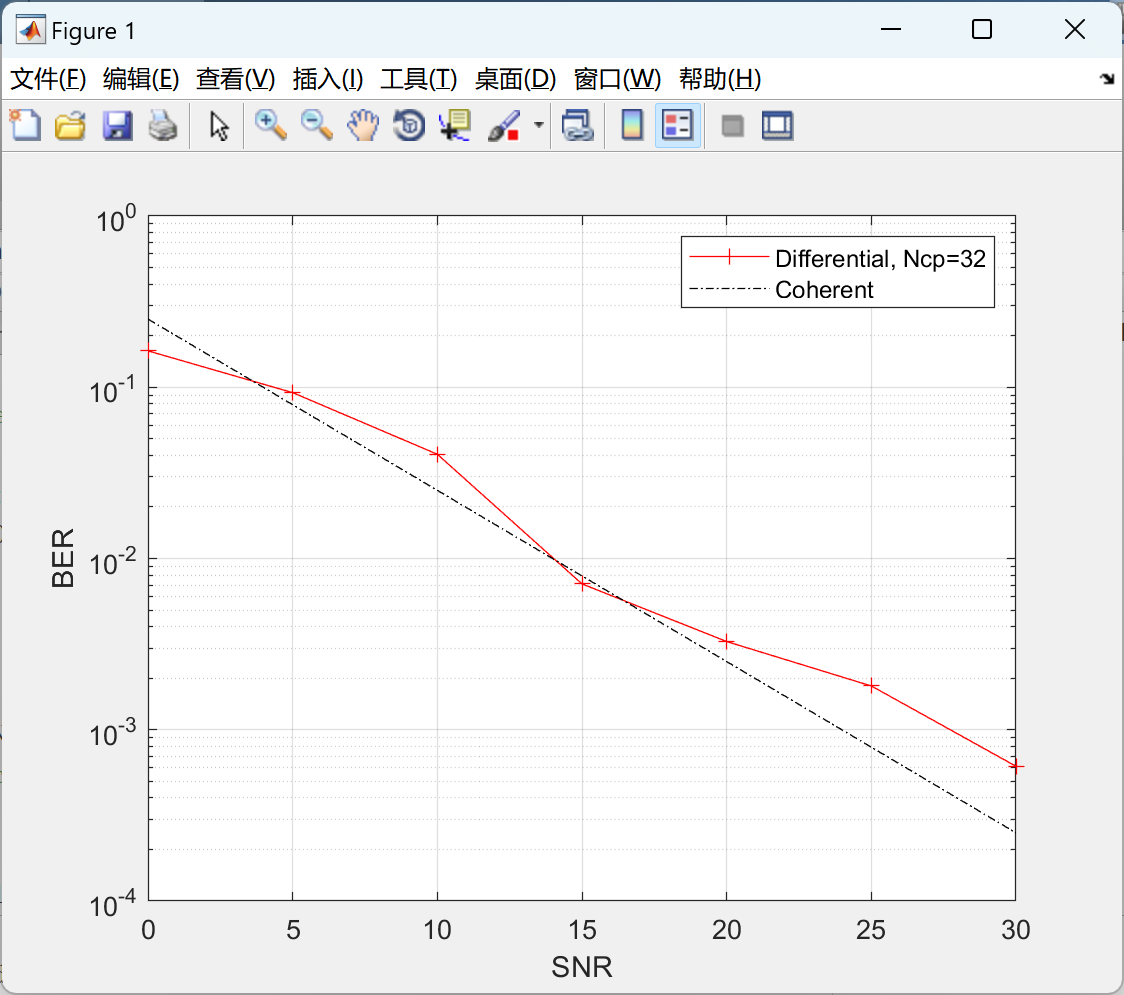Click the red data marker at SNR 20
1124x995 pixels.
click(726, 642)
